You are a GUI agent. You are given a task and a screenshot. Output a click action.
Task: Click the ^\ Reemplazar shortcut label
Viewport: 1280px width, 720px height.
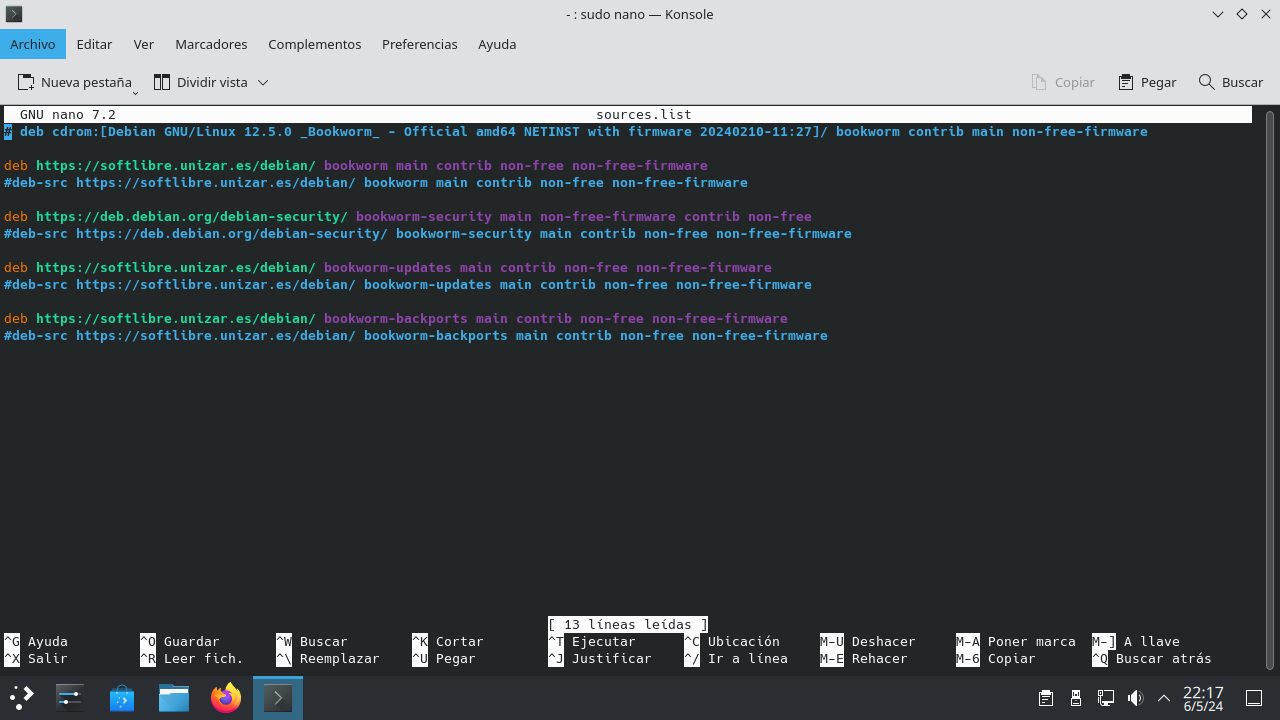tap(328, 659)
